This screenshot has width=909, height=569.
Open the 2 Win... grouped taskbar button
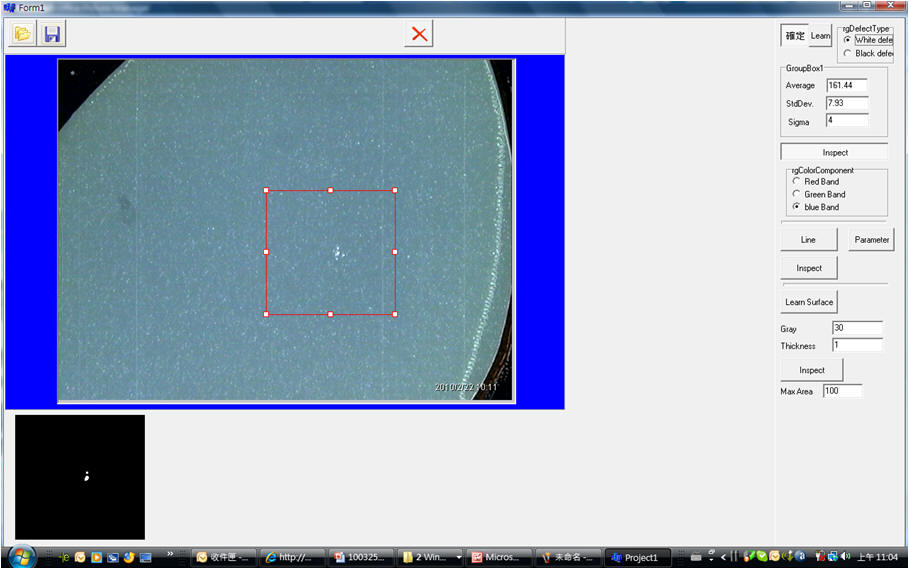[x=430, y=557]
